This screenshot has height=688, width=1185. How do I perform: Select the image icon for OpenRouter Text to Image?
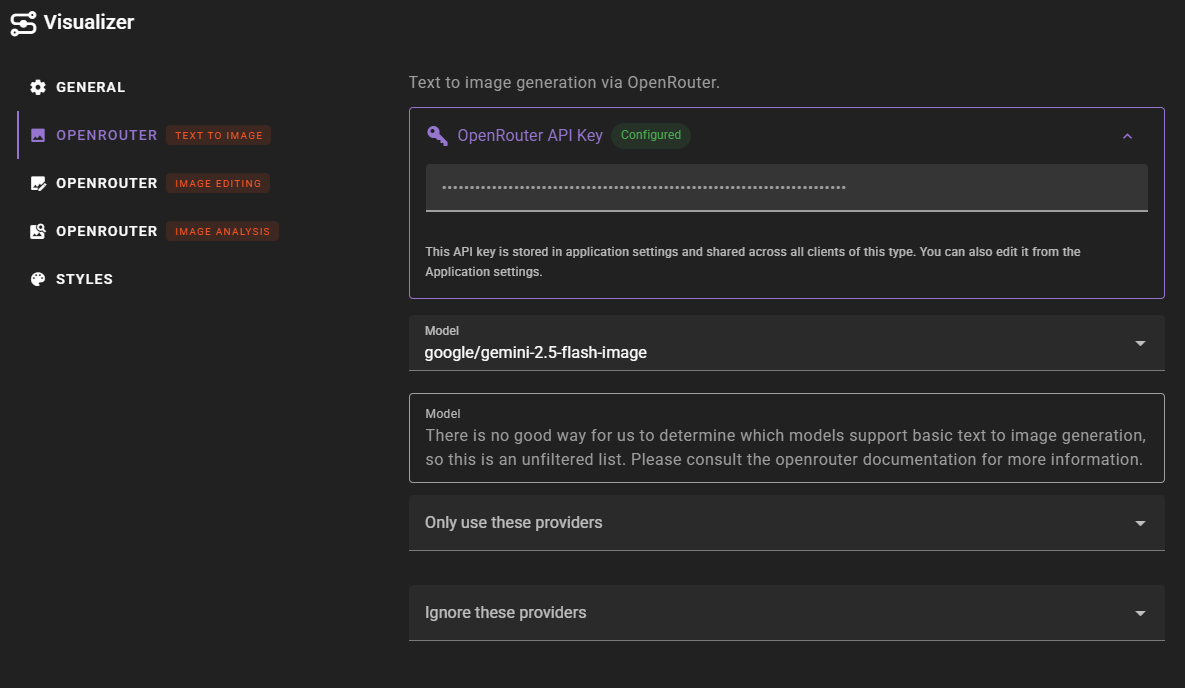click(38, 135)
